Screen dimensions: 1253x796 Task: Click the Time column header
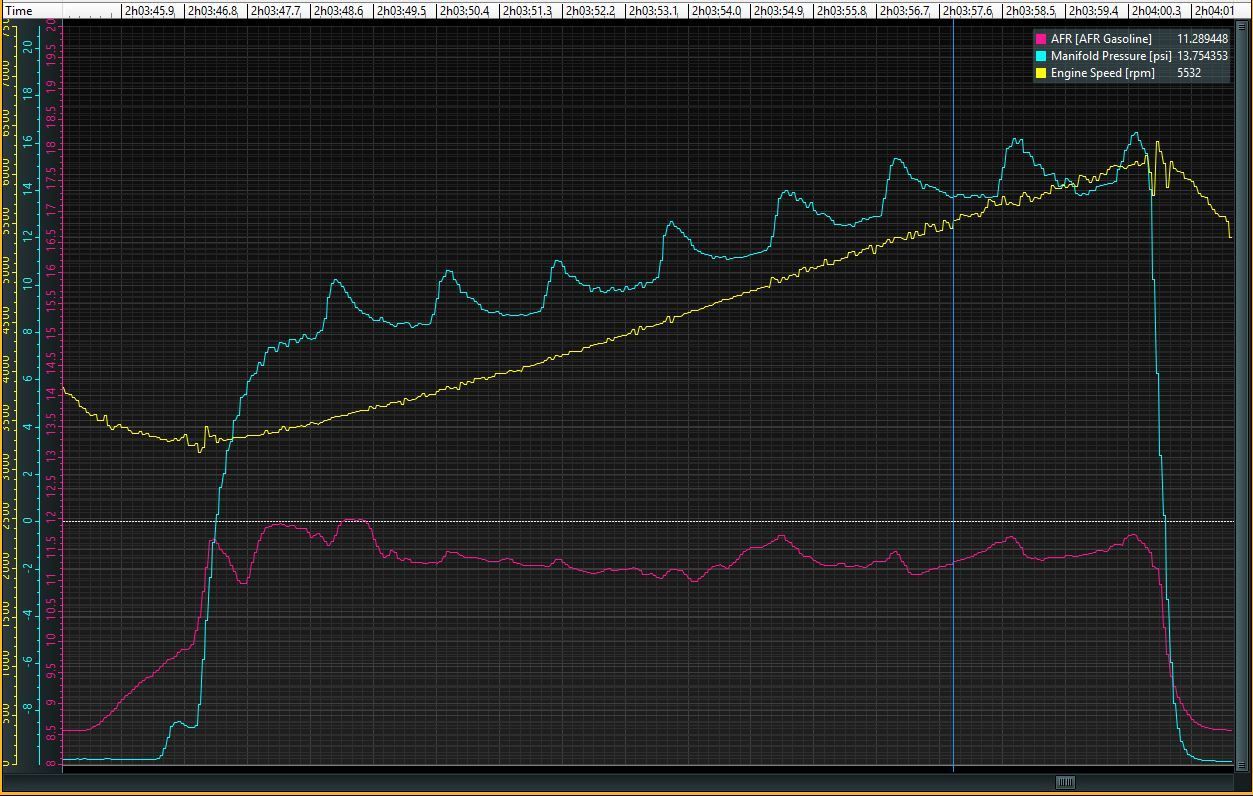(x=19, y=11)
